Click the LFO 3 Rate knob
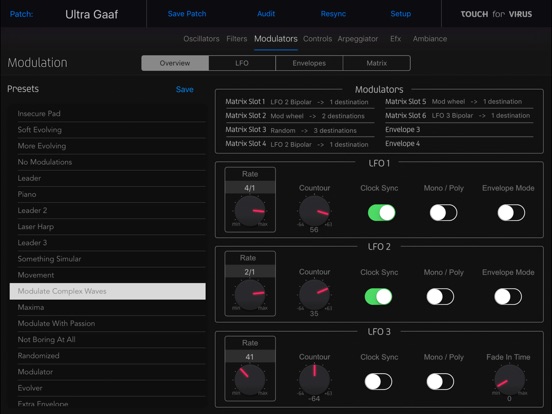This screenshot has height=414, width=552. coord(250,380)
